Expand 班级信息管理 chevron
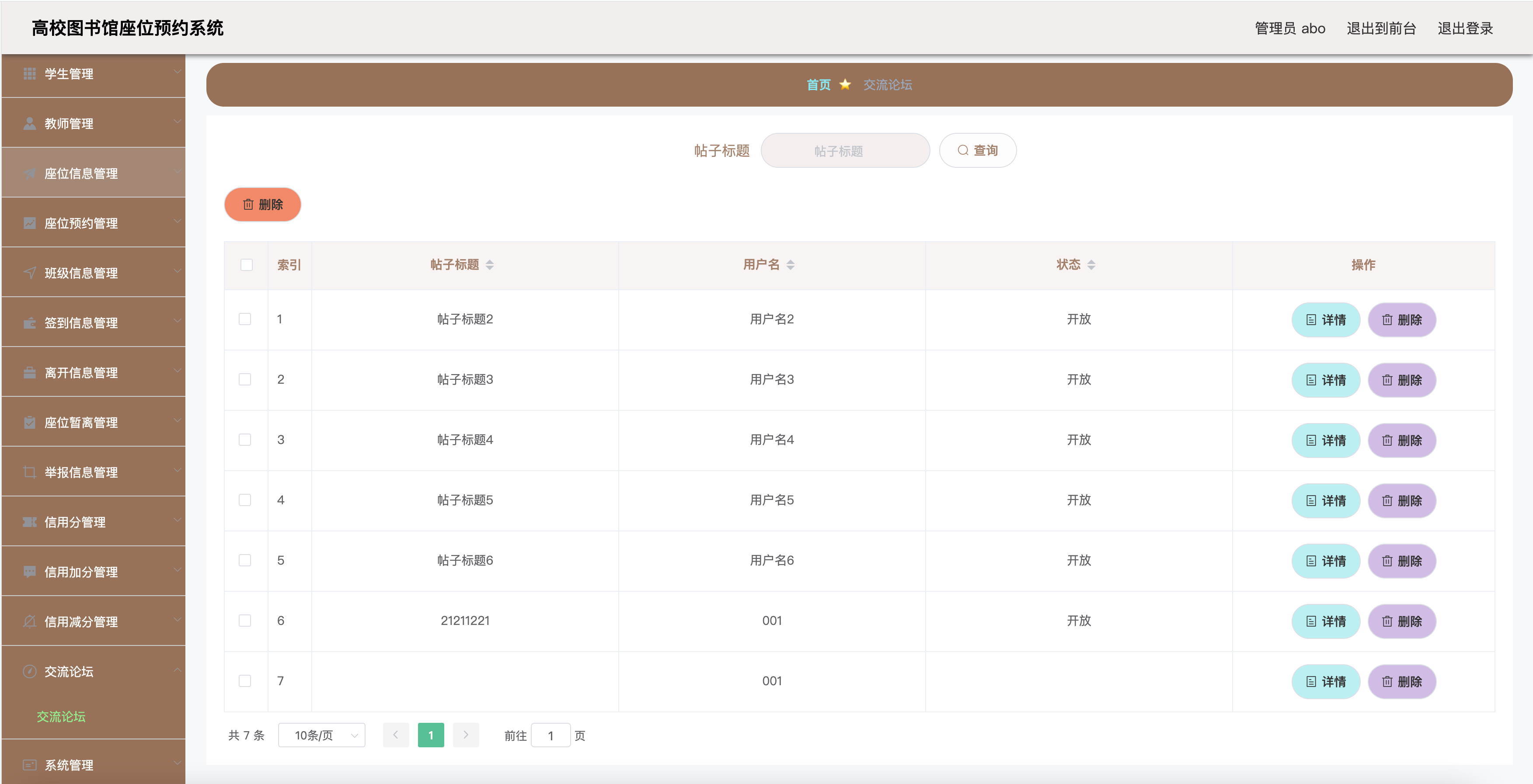Image resolution: width=1533 pixels, height=784 pixels. pos(177,271)
